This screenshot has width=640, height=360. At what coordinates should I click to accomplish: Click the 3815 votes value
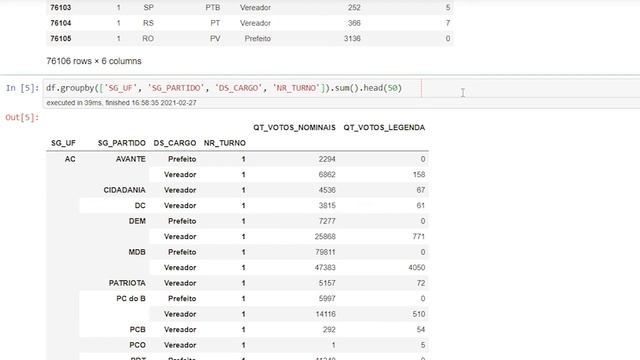[327, 206]
